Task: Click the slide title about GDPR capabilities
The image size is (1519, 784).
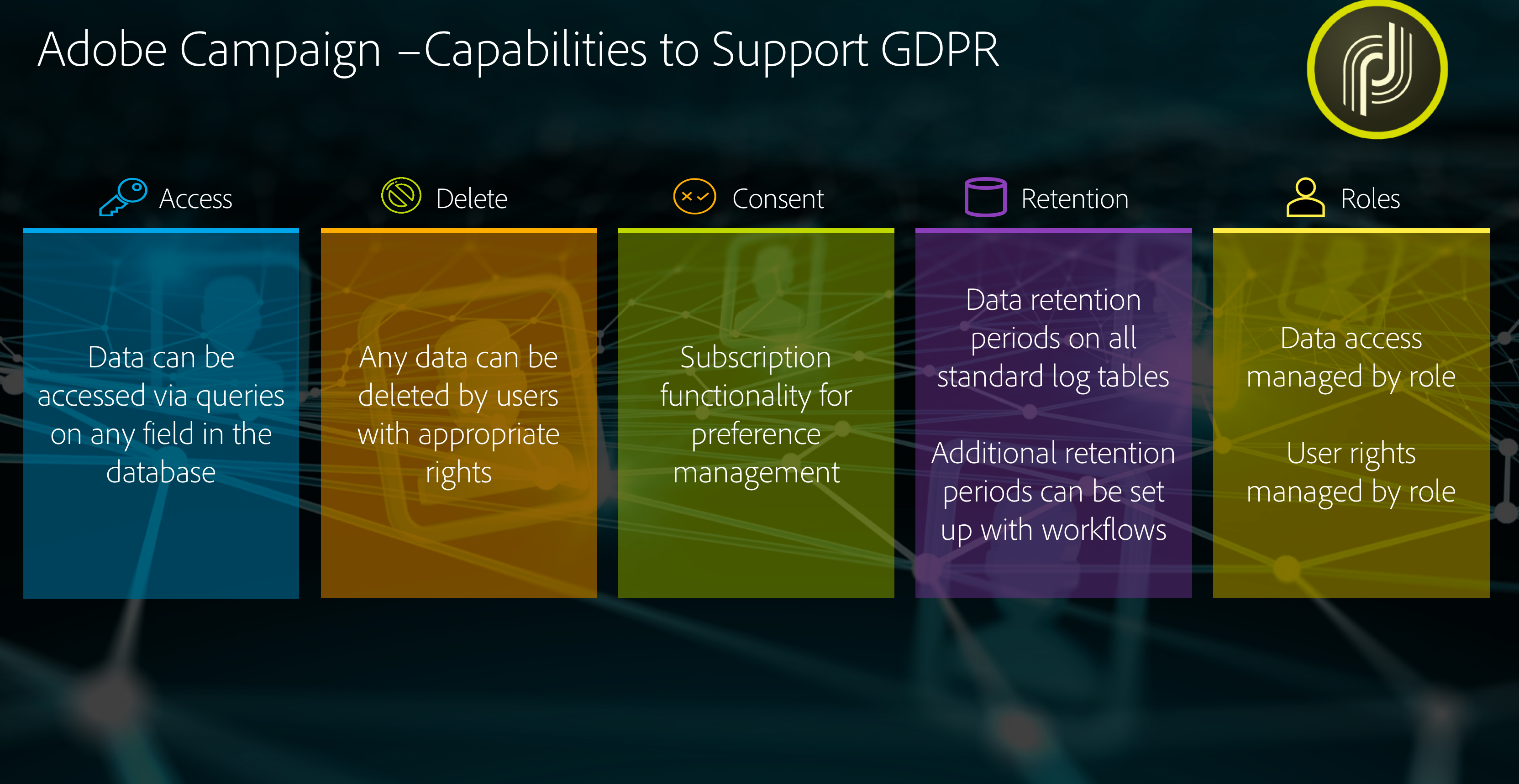Action: click(x=518, y=51)
